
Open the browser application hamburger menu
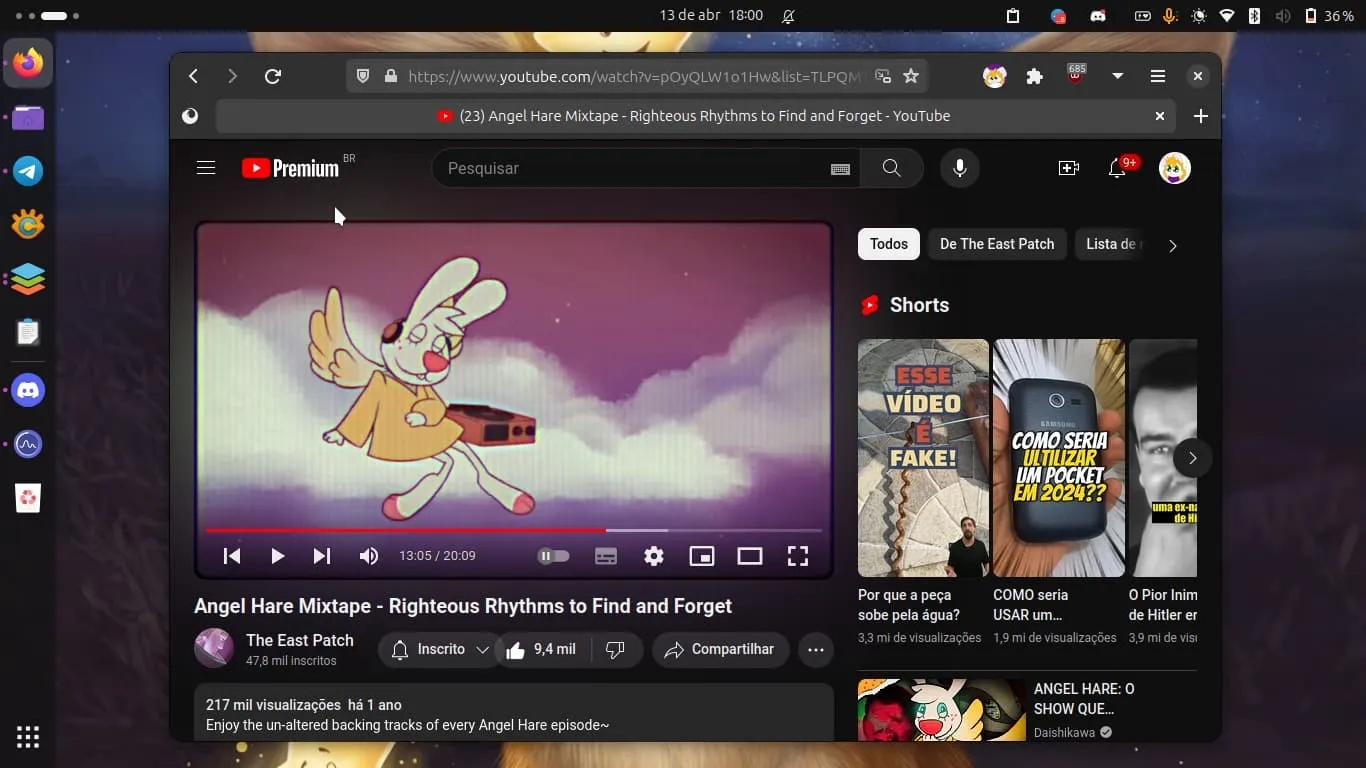pyautogui.click(x=1158, y=76)
